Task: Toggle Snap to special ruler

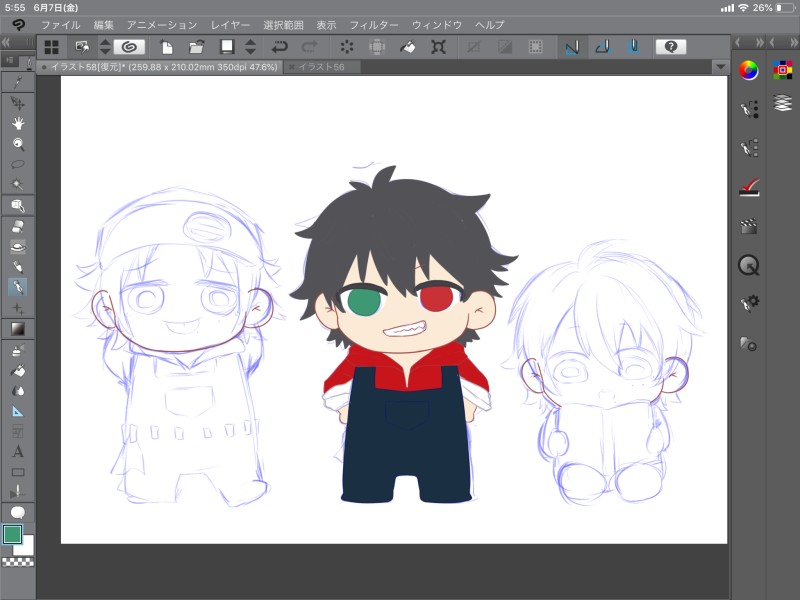Action: pyautogui.click(x=603, y=47)
